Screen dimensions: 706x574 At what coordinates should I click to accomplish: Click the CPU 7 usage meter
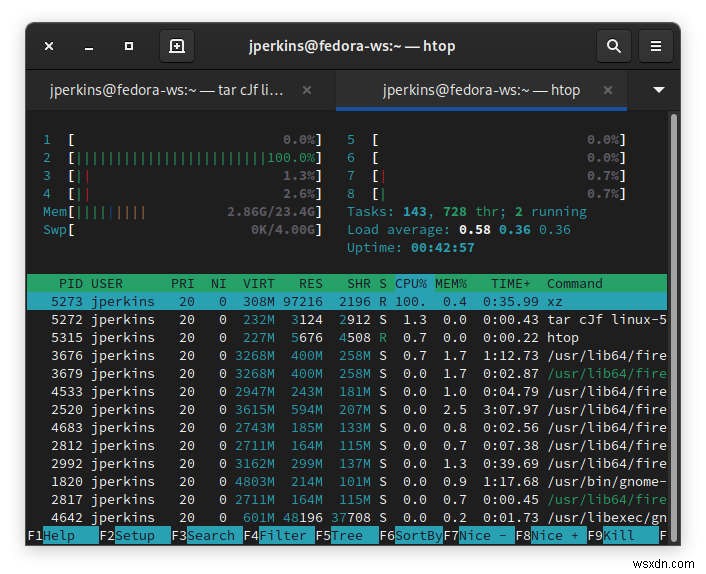[x=486, y=176]
